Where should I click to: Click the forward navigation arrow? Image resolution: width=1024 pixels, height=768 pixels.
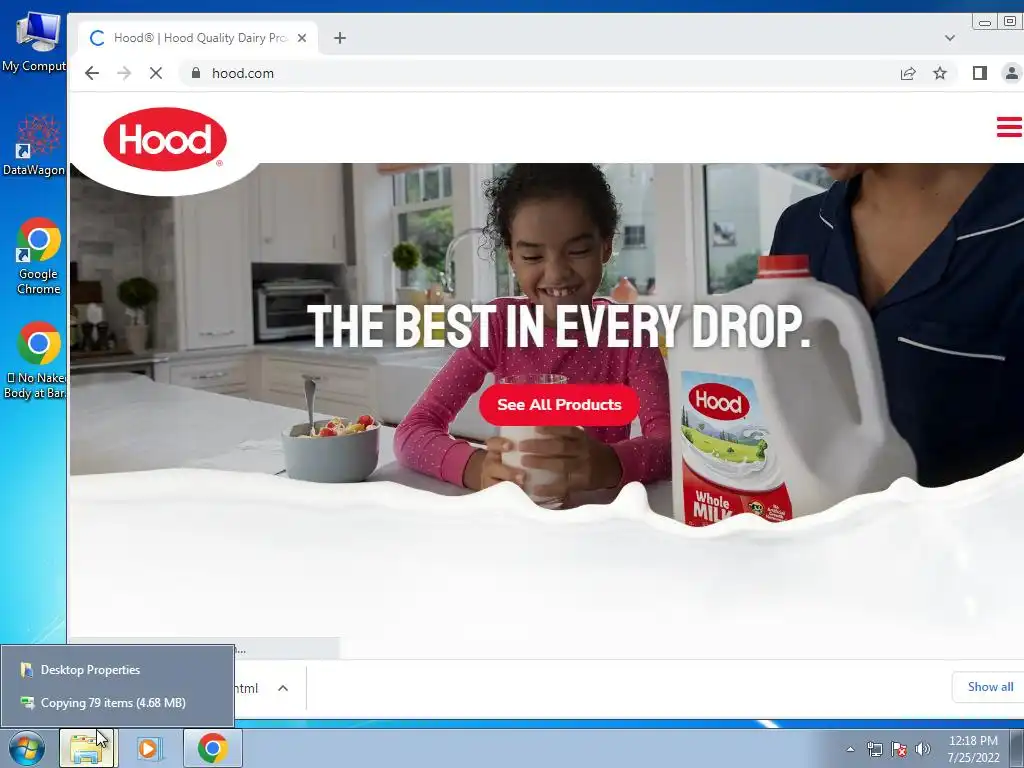click(124, 73)
